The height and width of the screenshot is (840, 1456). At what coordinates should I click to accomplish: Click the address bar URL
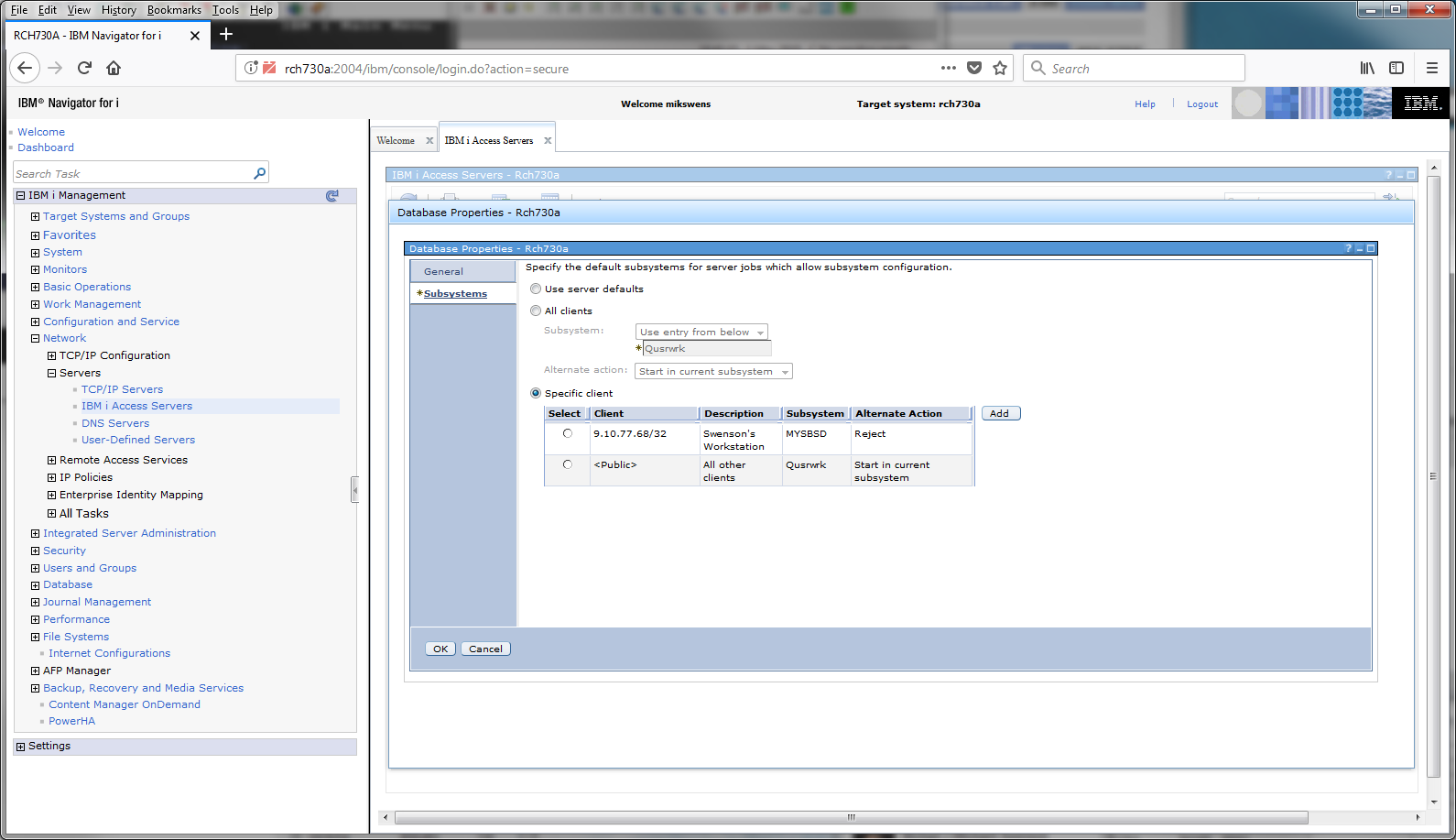click(426, 69)
